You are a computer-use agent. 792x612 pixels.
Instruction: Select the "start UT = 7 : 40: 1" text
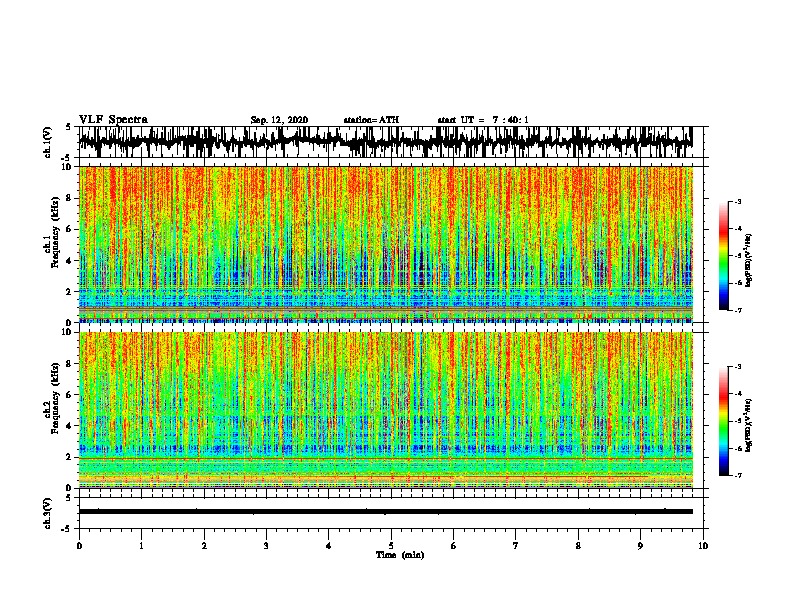[x=483, y=120]
